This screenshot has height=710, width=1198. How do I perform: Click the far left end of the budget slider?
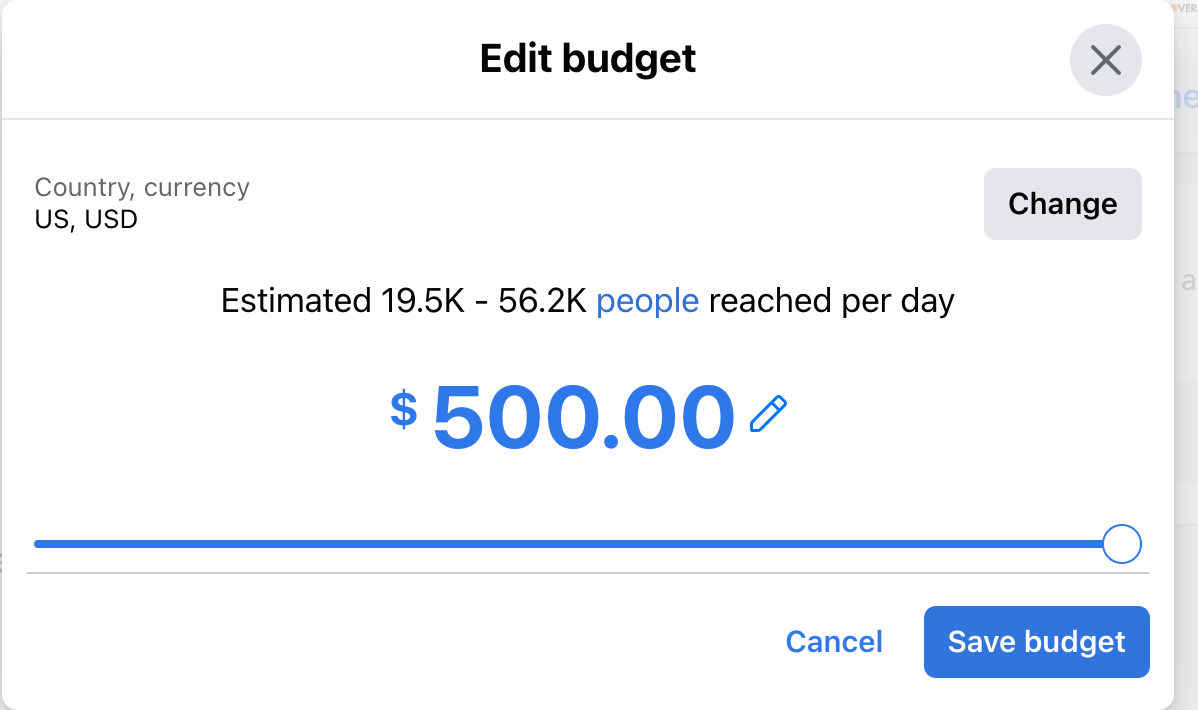[37, 544]
